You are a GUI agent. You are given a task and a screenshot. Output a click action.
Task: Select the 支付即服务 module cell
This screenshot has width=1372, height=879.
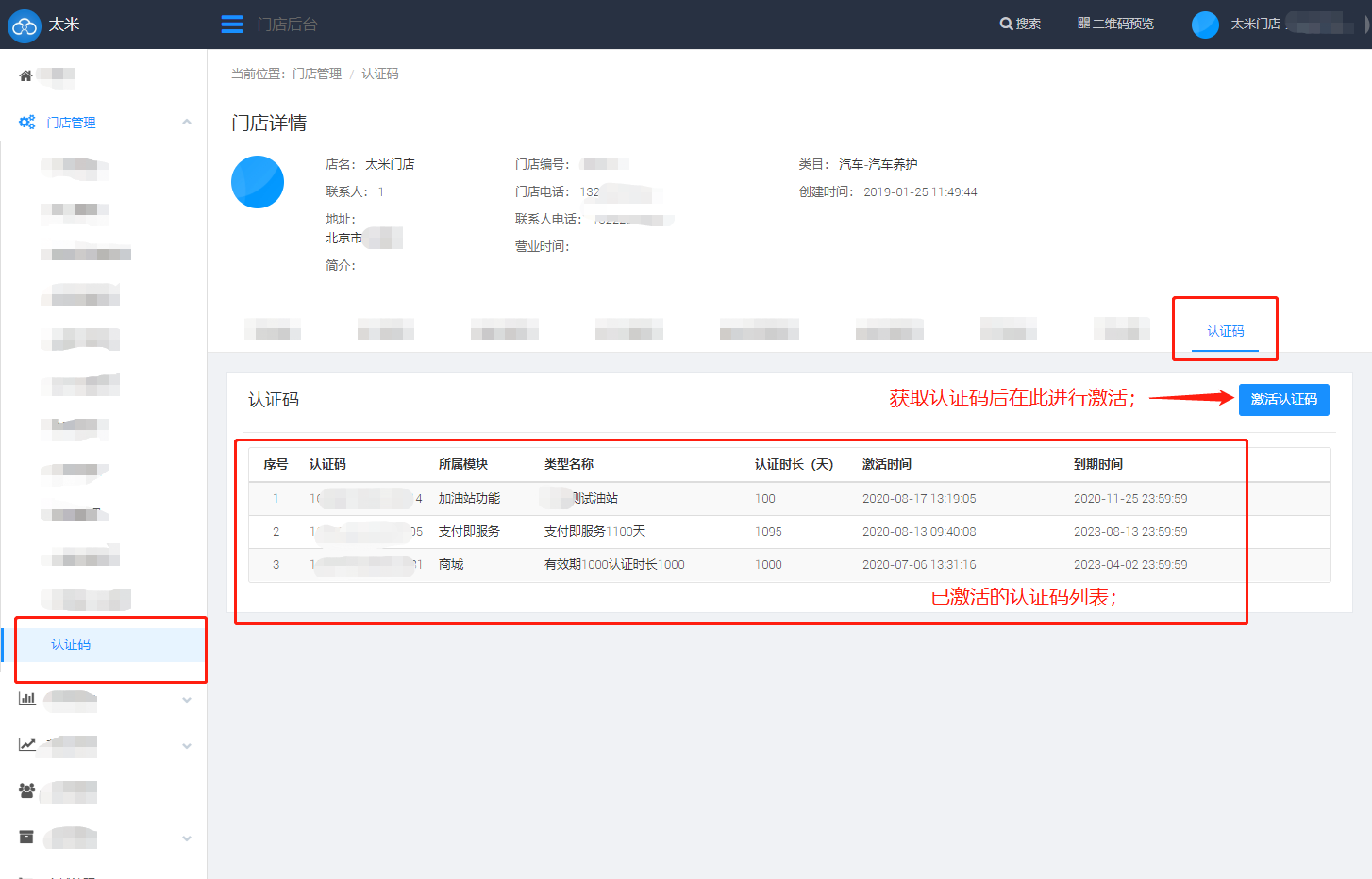470,531
